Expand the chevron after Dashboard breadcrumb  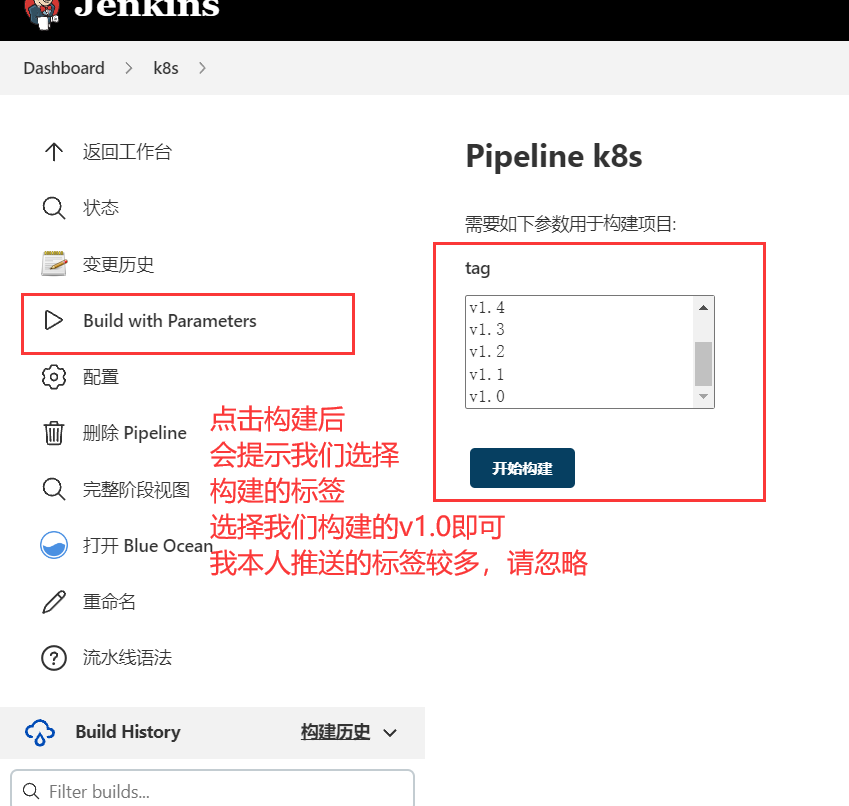[x=128, y=68]
